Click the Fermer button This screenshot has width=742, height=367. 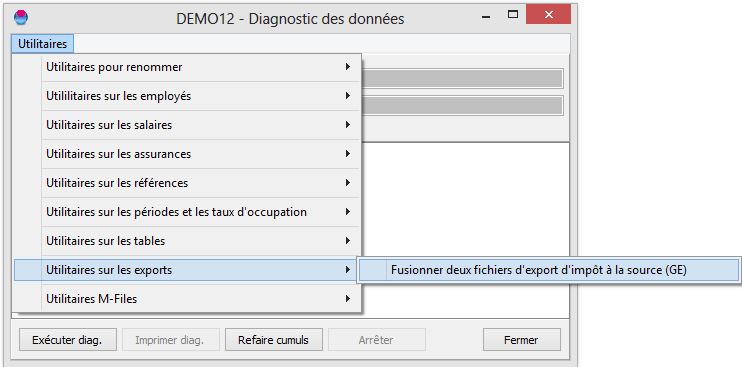(521, 340)
